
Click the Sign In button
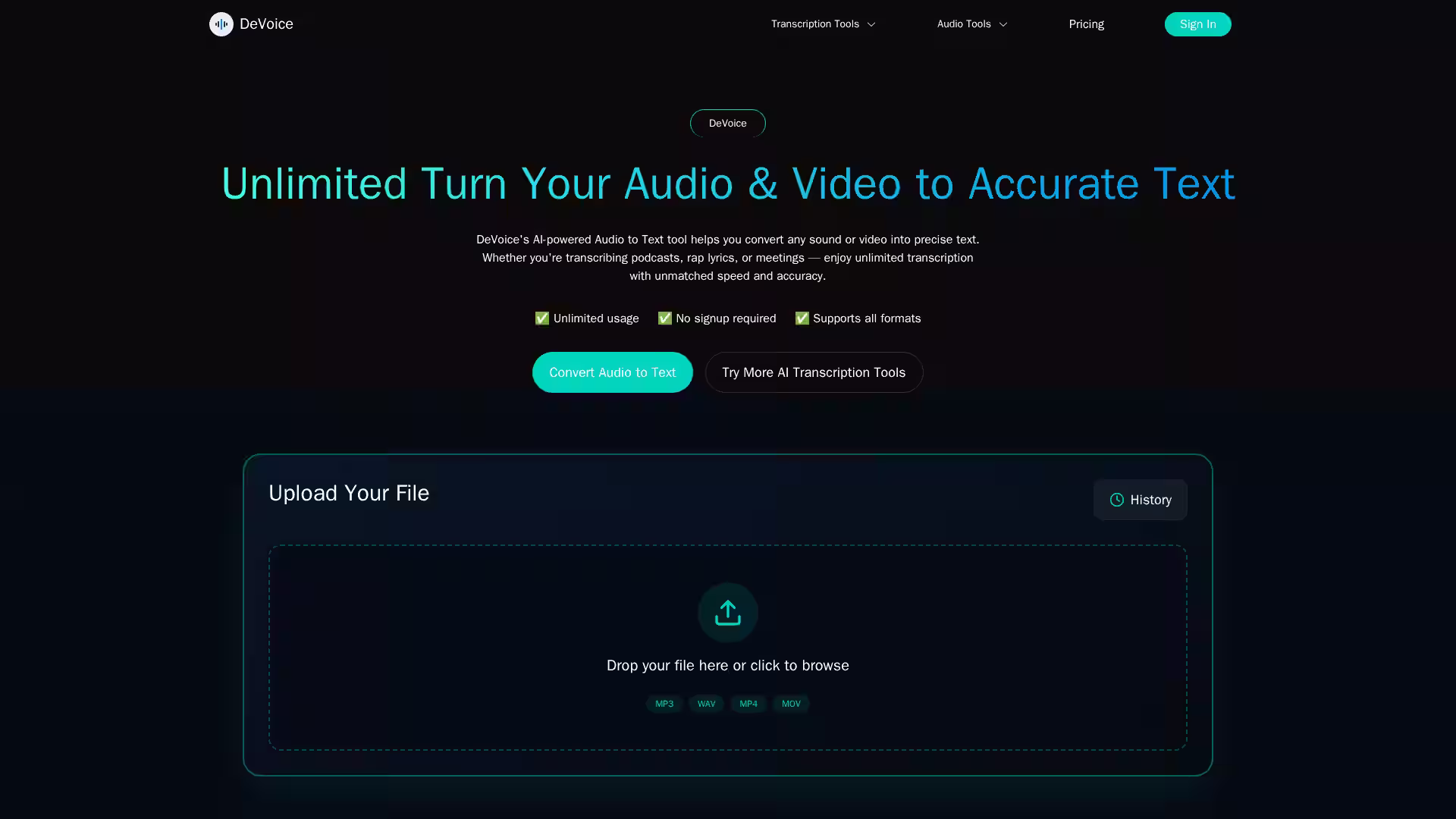pyautogui.click(x=1198, y=24)
